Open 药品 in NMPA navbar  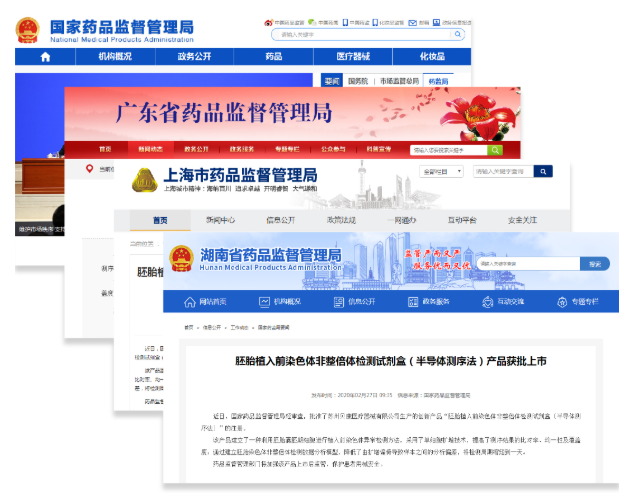point(274,57)
